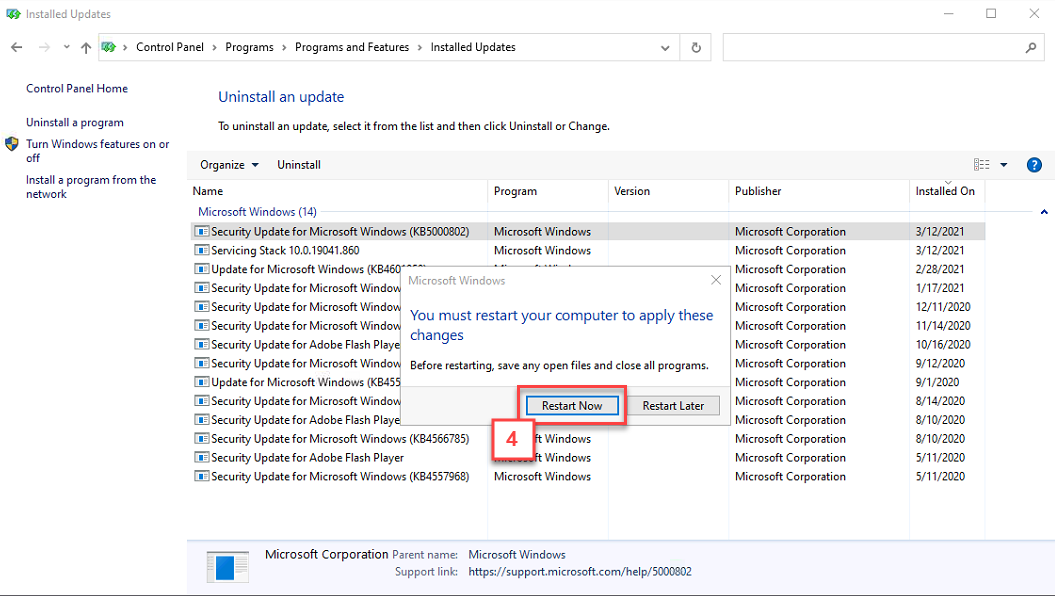
Task: Open the Organize menu
Action: (x=229, y=165)
